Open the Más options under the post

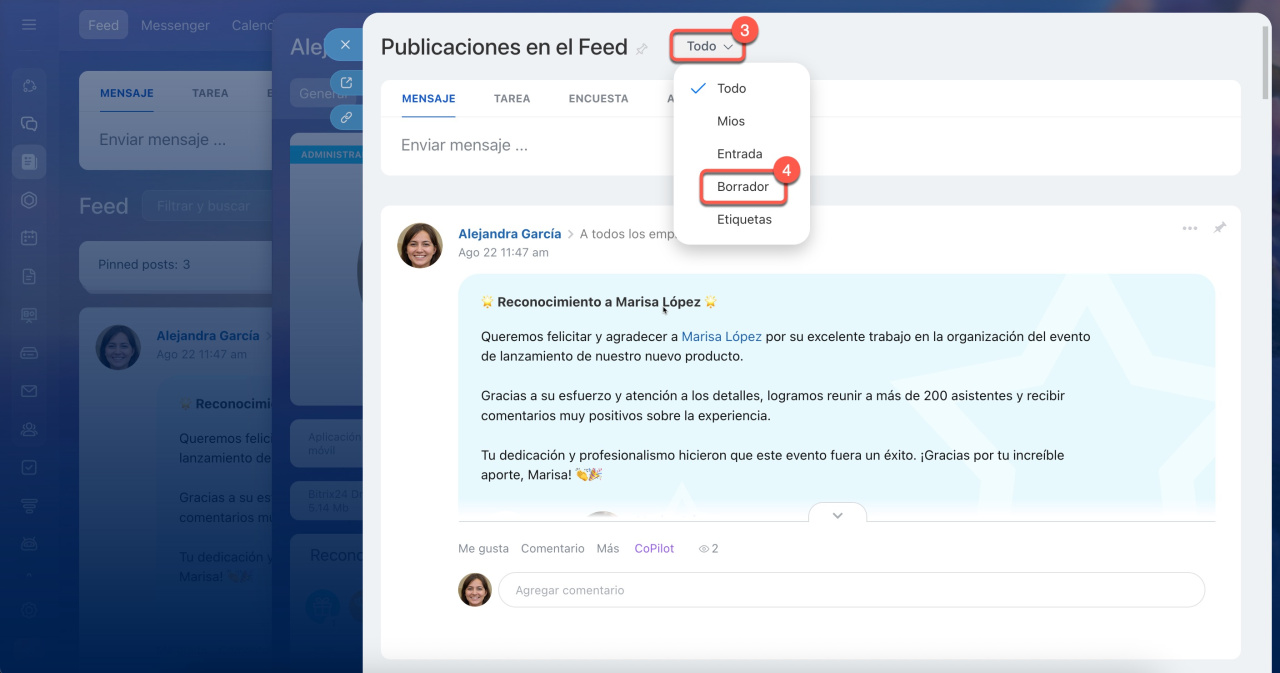(607, 549)
